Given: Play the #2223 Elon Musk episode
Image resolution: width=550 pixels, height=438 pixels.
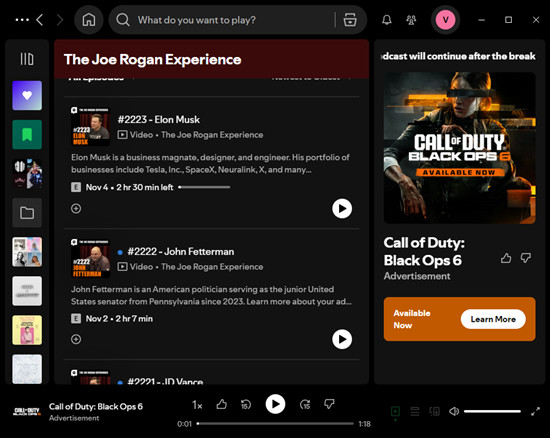Looking at the screenshot, I should click(x=342, y=208).
